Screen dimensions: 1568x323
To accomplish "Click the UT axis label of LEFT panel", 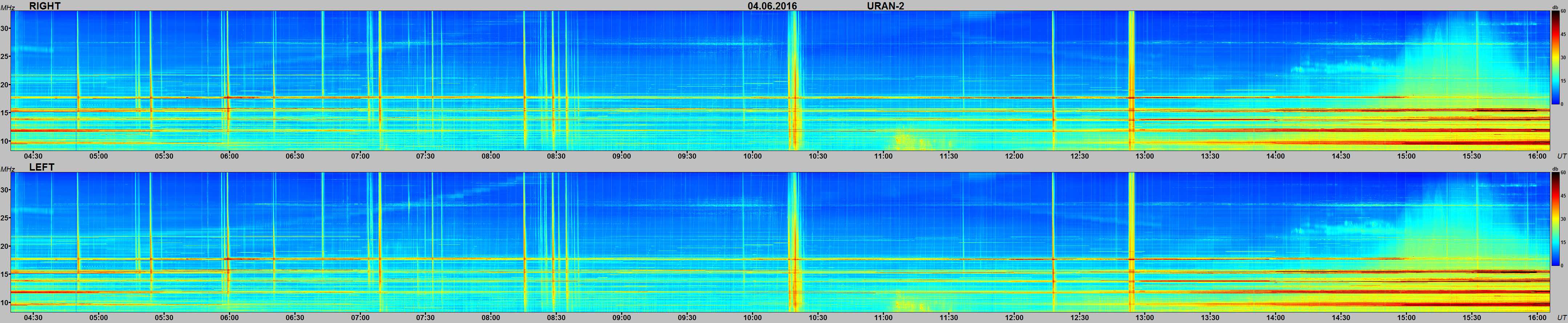I will (1561, 318).
